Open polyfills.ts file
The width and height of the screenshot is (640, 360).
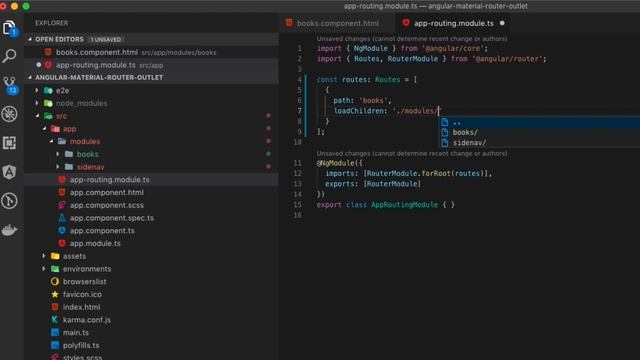pos(81,345)
